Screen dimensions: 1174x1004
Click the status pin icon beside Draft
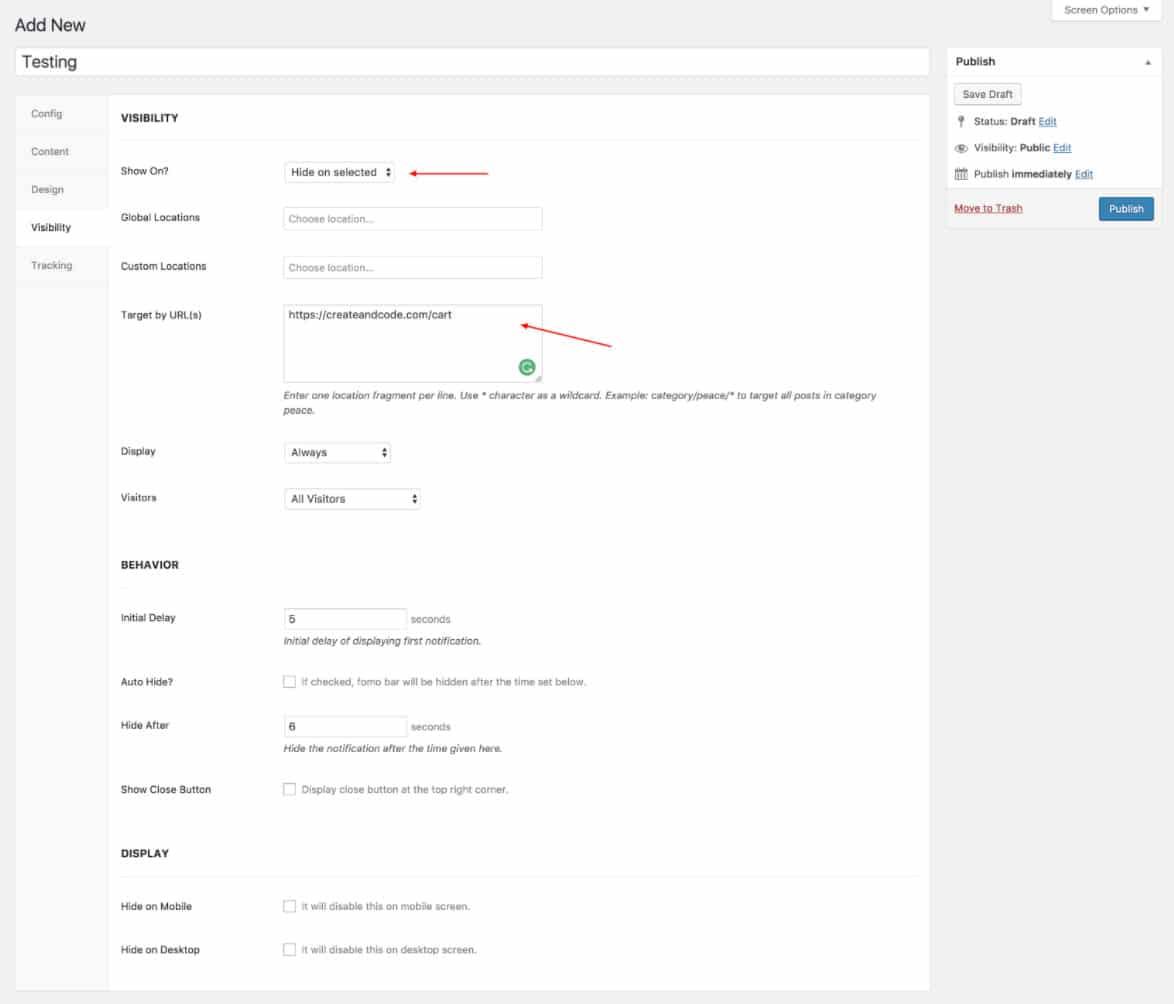click(961, 121)
